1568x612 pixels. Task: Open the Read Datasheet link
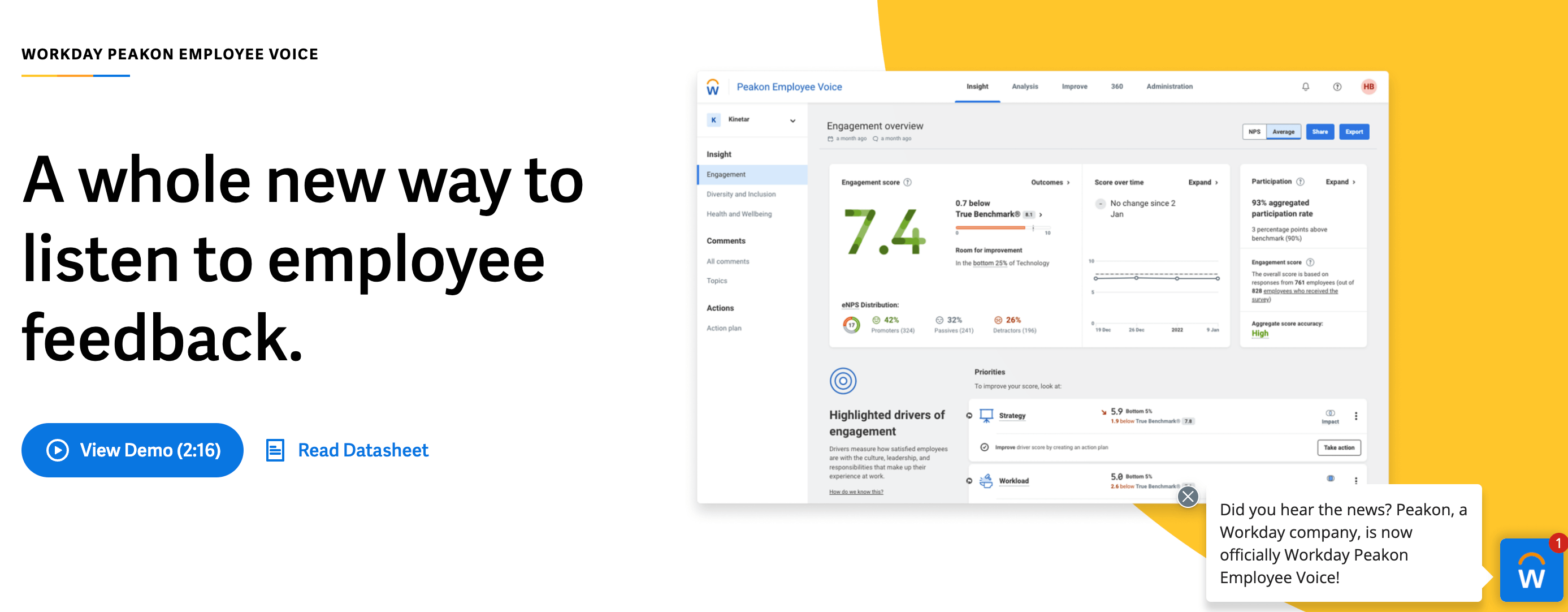pyautogui.click(x=363, y=450)
